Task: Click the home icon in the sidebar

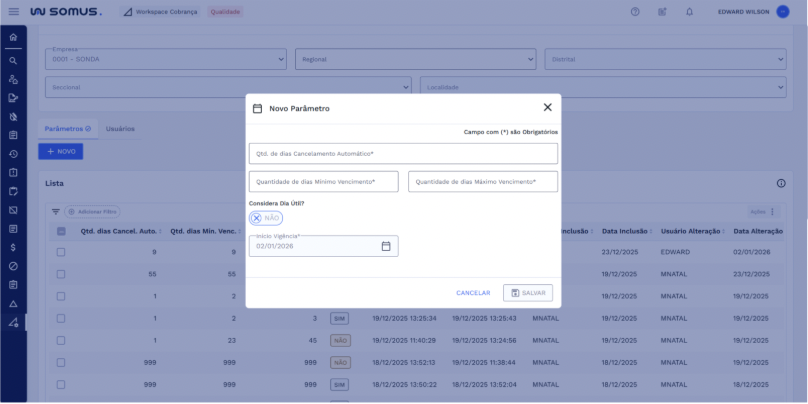Action: [x=13, y=38]
